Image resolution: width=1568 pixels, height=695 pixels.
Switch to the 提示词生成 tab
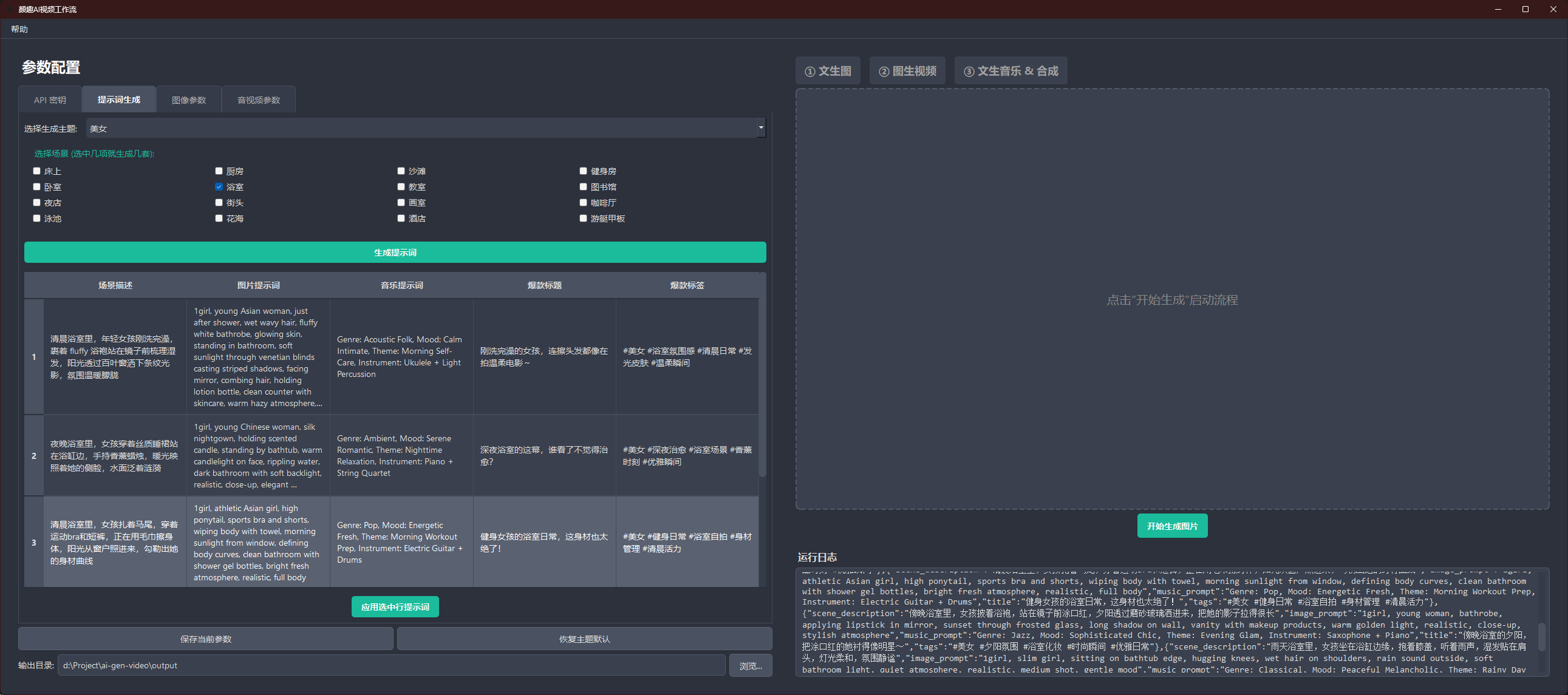tap(118, 99)
